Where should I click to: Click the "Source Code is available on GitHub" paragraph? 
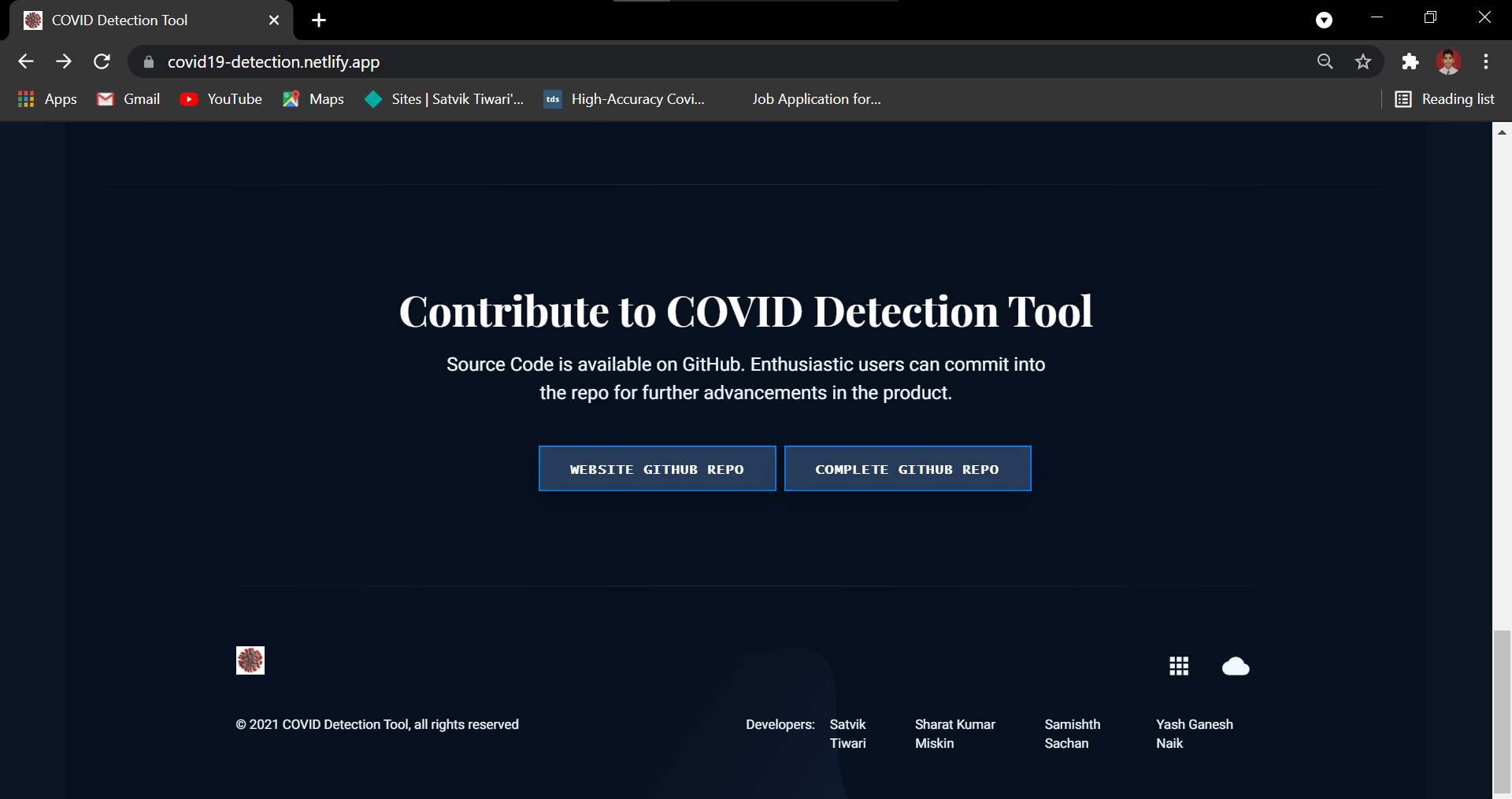(x=746, y=379)
